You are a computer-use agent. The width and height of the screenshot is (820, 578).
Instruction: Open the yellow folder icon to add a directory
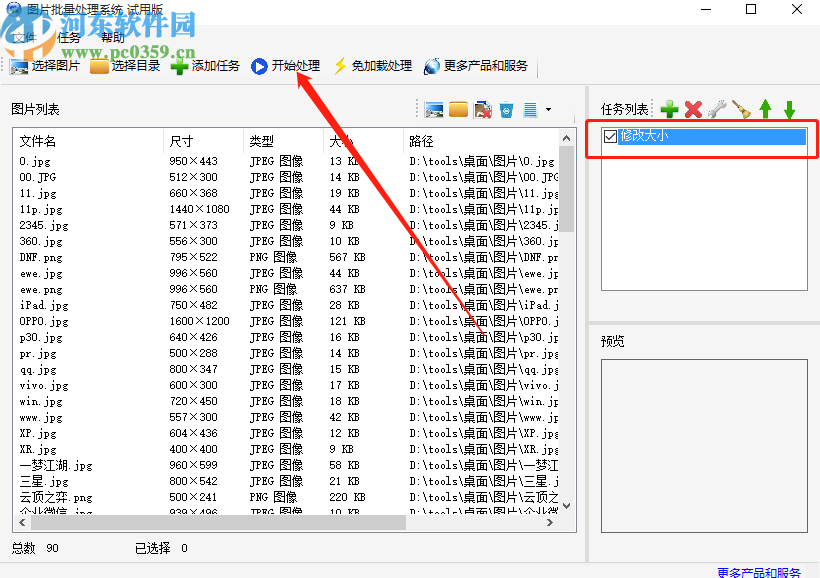[x=458, y=109]
